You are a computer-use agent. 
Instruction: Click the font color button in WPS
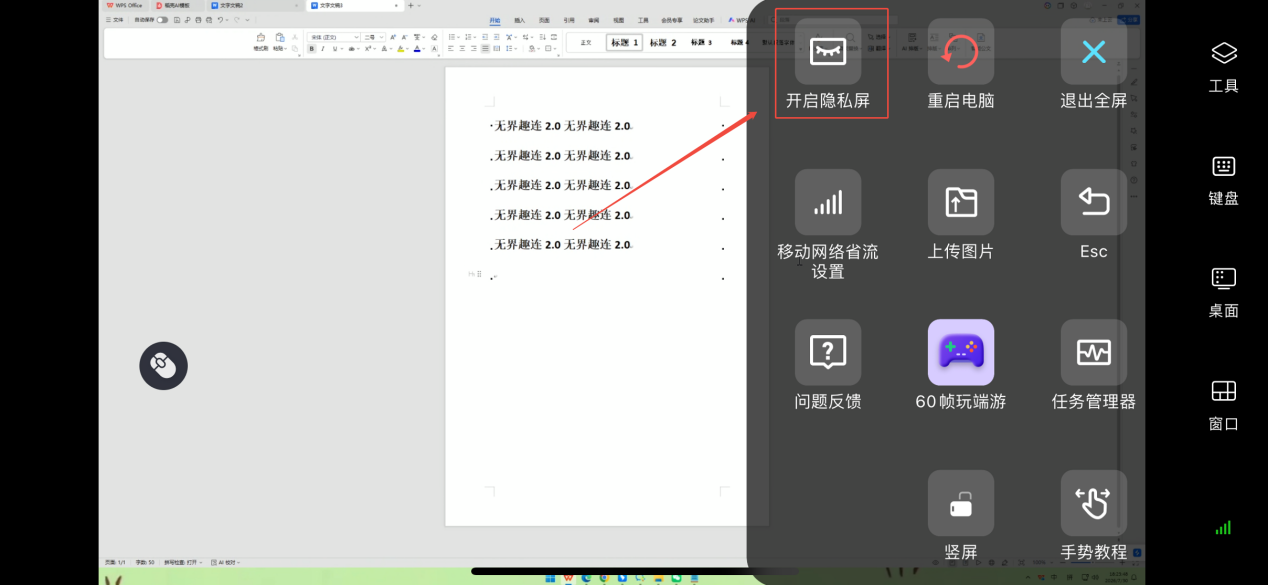[417, 48]
